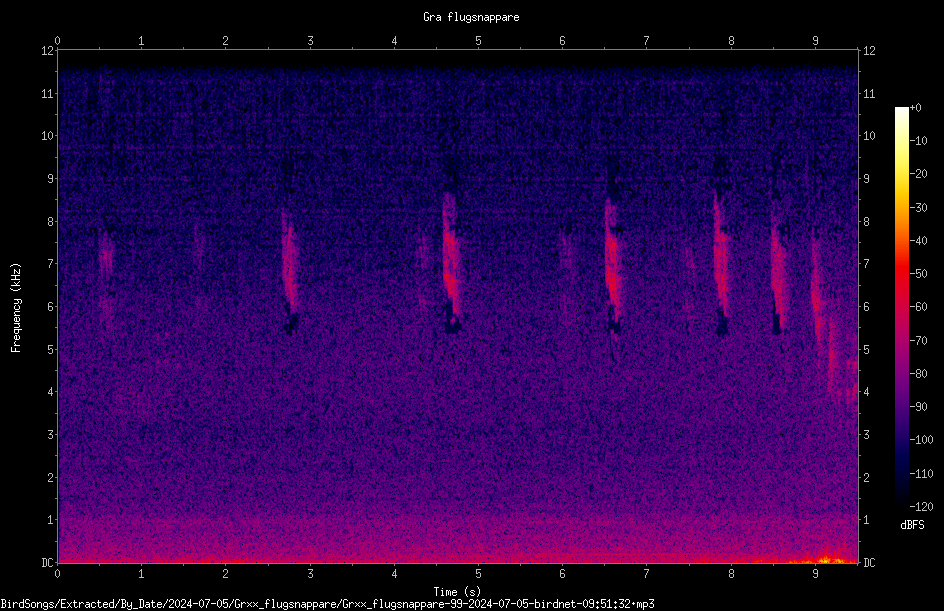Click the '-60' label on the color scale
This screenshot has width=944, height=611.
[918, 307]
